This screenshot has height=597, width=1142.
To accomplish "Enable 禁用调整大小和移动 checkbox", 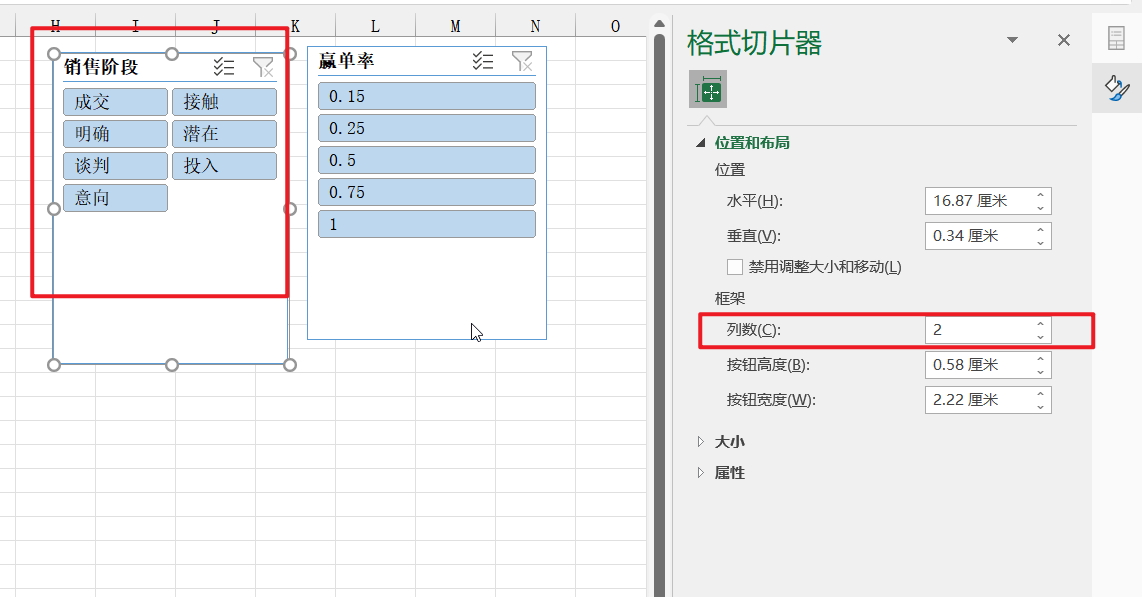I will pos(735,267).
